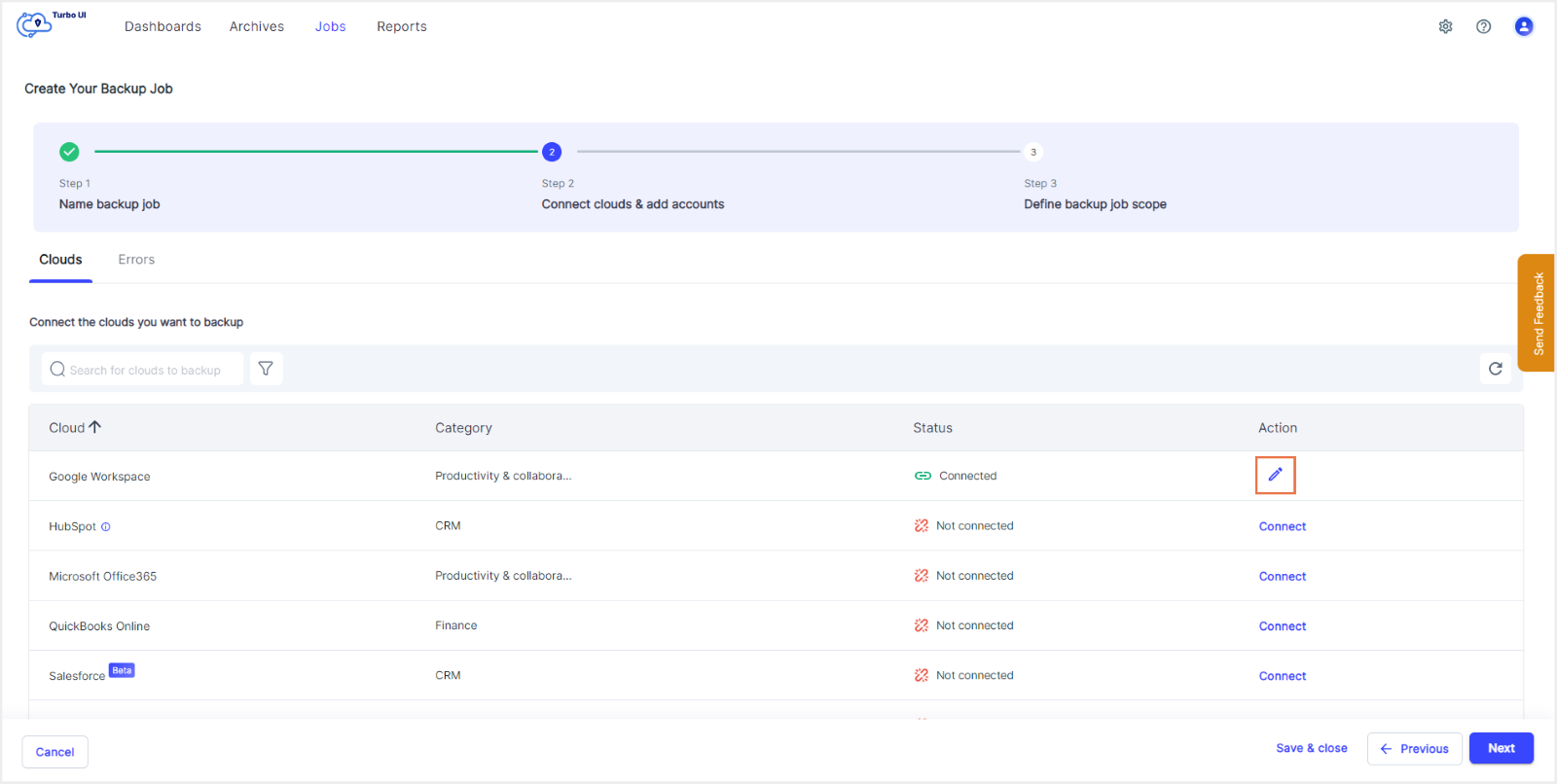The width and height of the screenshot is (1557, 784).
Task: Click Save & close
Action: click(x=1312, y=748)
